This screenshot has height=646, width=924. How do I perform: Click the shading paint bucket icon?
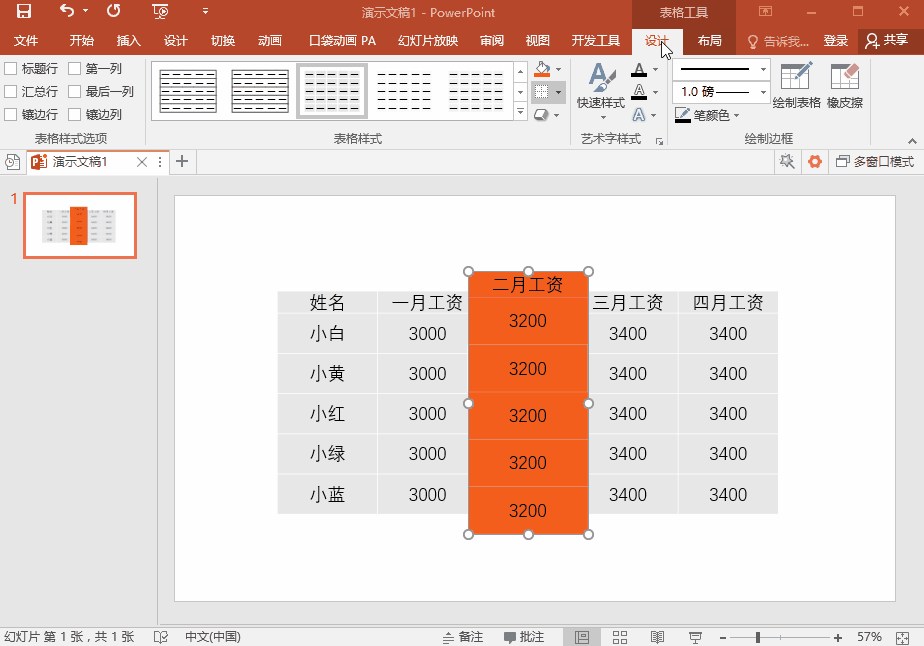point(542,70)
